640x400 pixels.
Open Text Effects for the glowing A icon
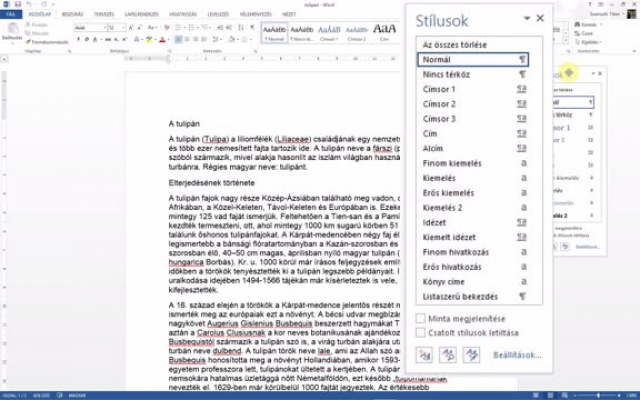[x=138, y=40]
